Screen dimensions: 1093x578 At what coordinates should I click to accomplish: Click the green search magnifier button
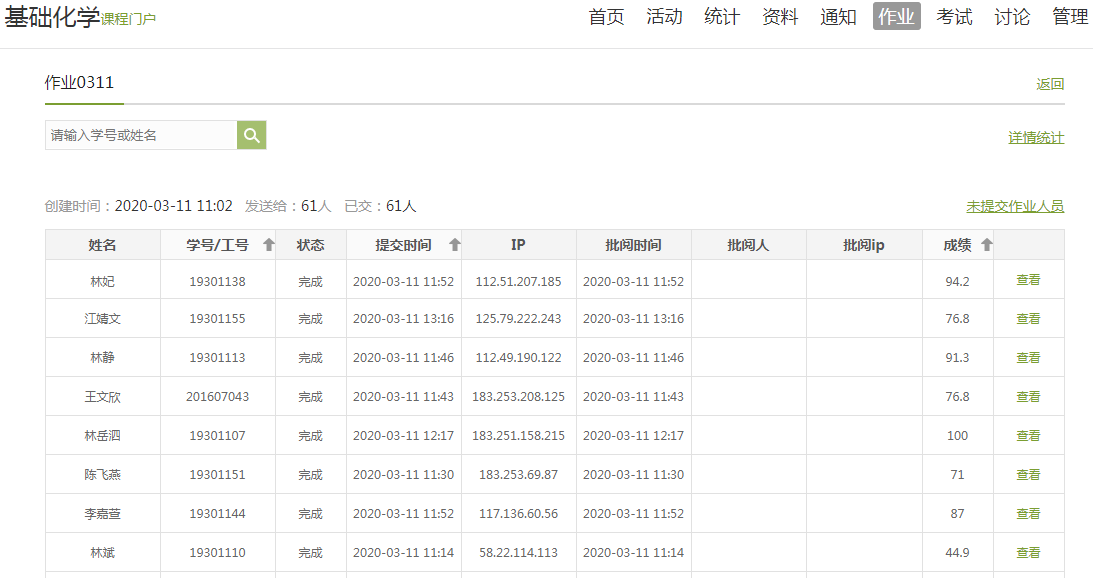[x=251, y=135]
